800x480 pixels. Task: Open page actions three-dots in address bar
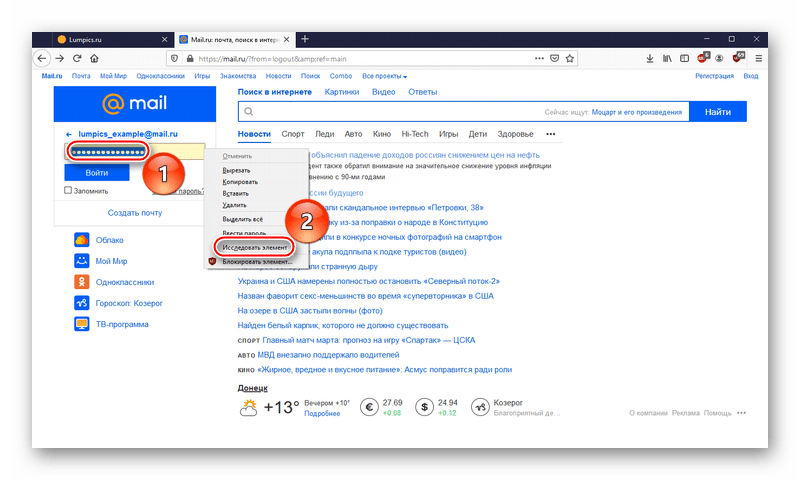[539, 58]
